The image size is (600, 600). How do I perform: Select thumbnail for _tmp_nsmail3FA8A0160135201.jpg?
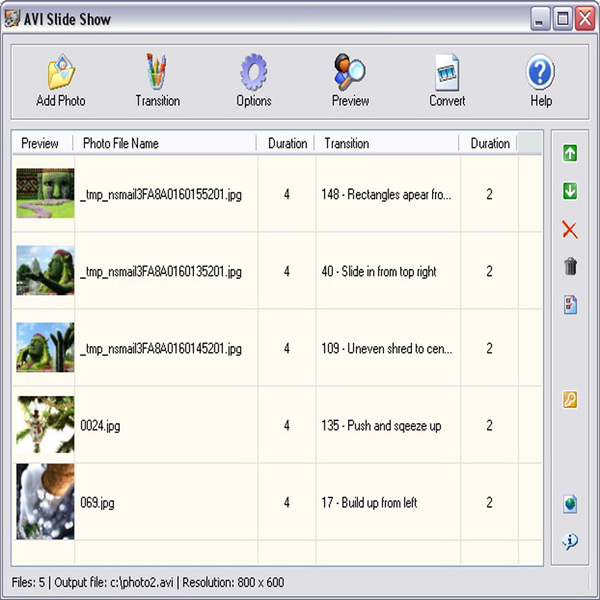pyautogui.click(x=45, y=270)
